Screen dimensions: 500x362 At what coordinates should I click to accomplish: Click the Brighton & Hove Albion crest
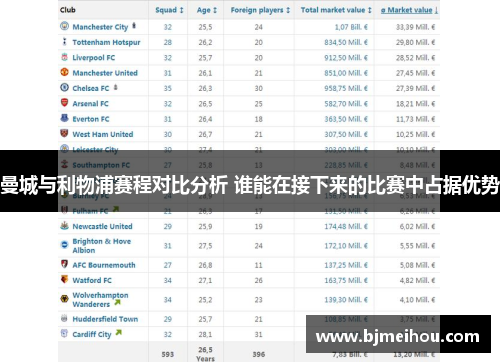tap(64, 245)
